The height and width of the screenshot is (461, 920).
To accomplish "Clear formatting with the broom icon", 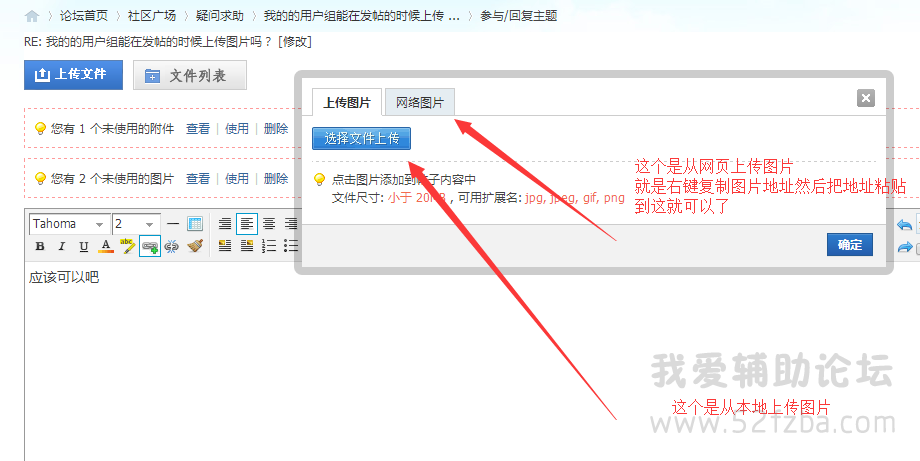I will coord(195,246).
